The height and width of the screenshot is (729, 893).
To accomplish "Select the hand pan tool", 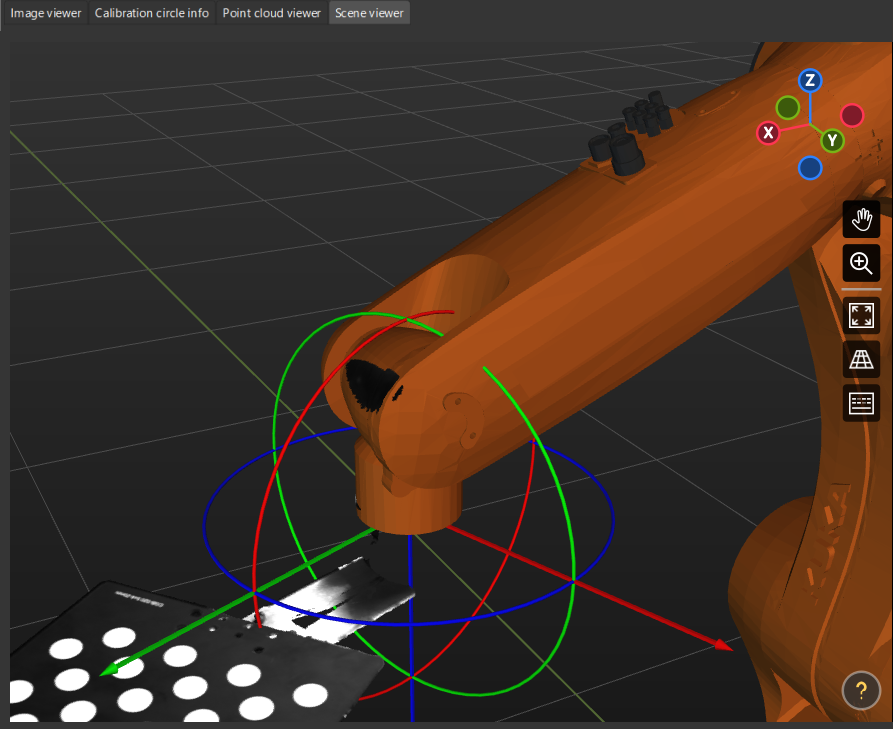I will [861, 219].
